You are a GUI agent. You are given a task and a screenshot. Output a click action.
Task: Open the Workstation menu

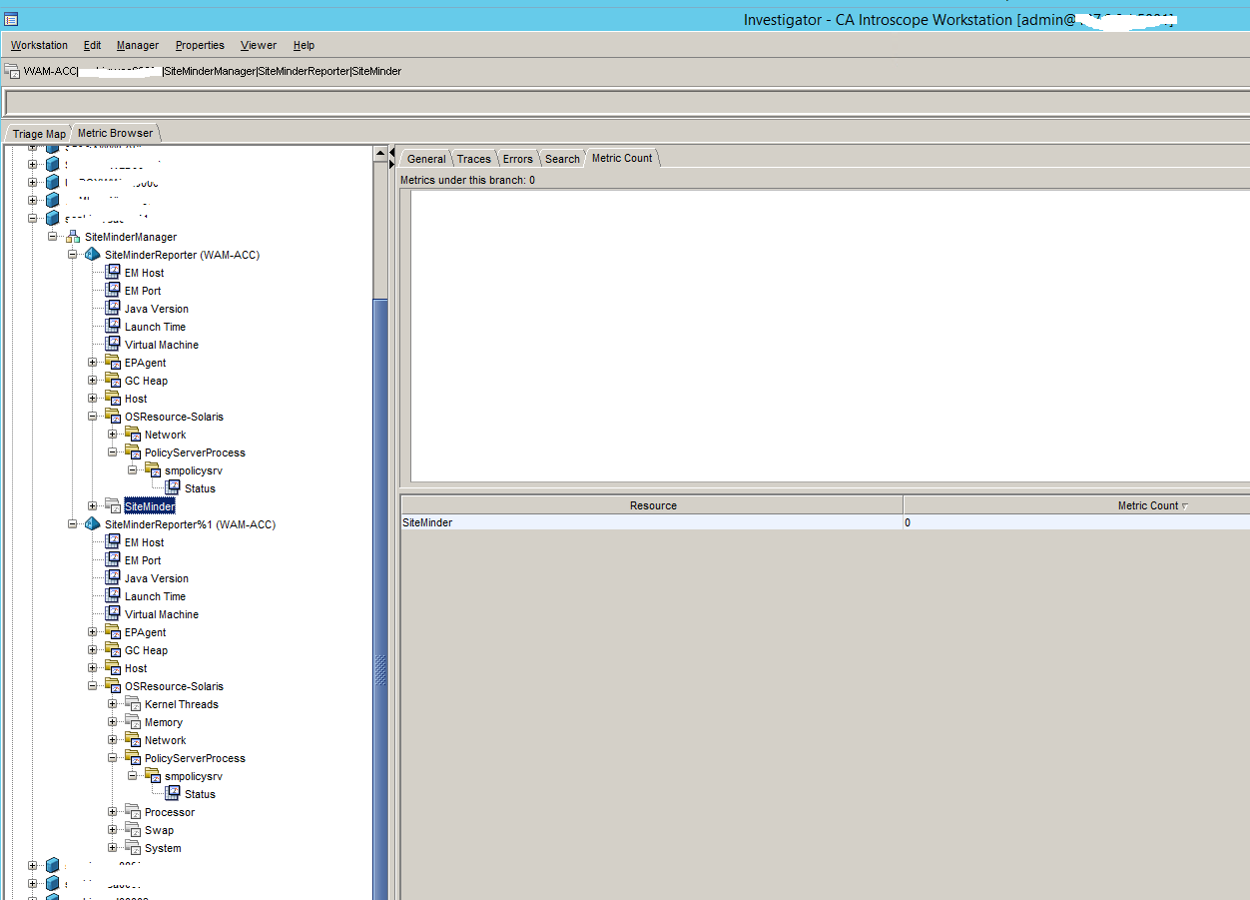[39, 45]
